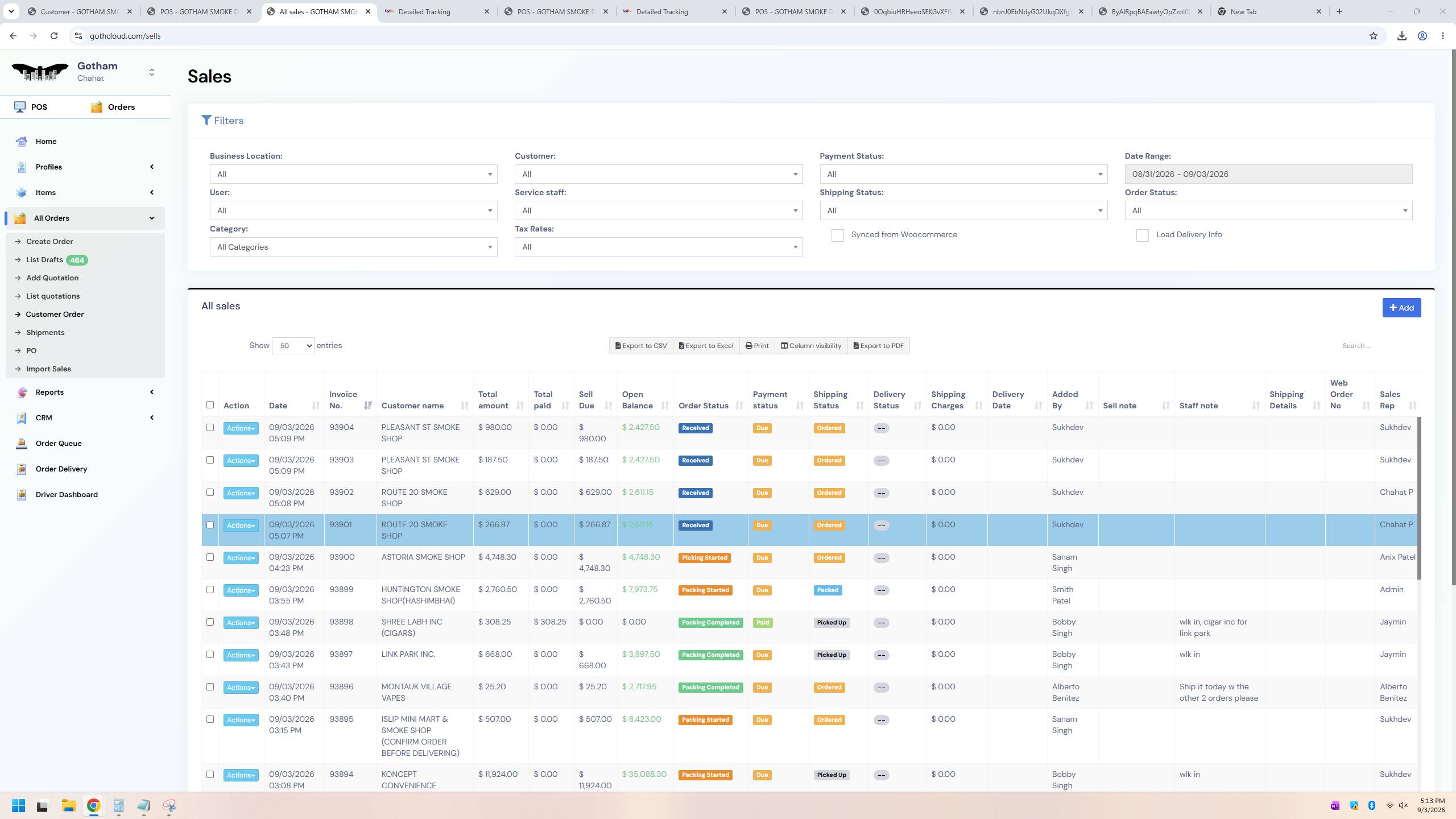The height and width of the screenshot is (819, 1456).
Task: Open the Calculator app in taskbar
Action: pyautogui.click(x=118, y=805)
